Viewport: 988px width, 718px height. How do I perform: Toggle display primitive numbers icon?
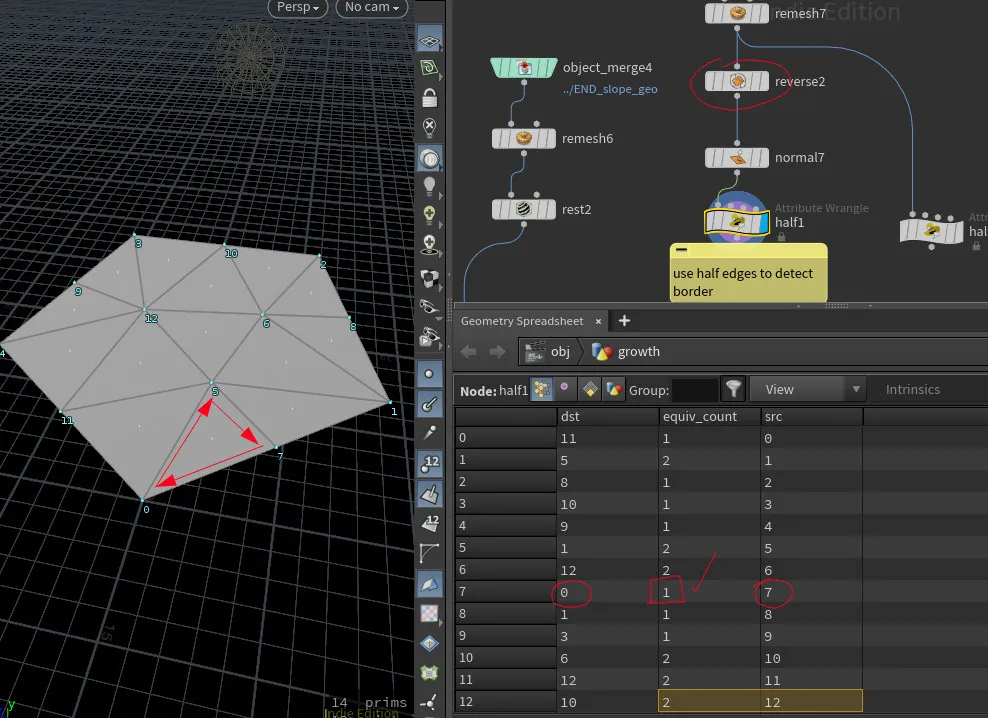[429, 523]
